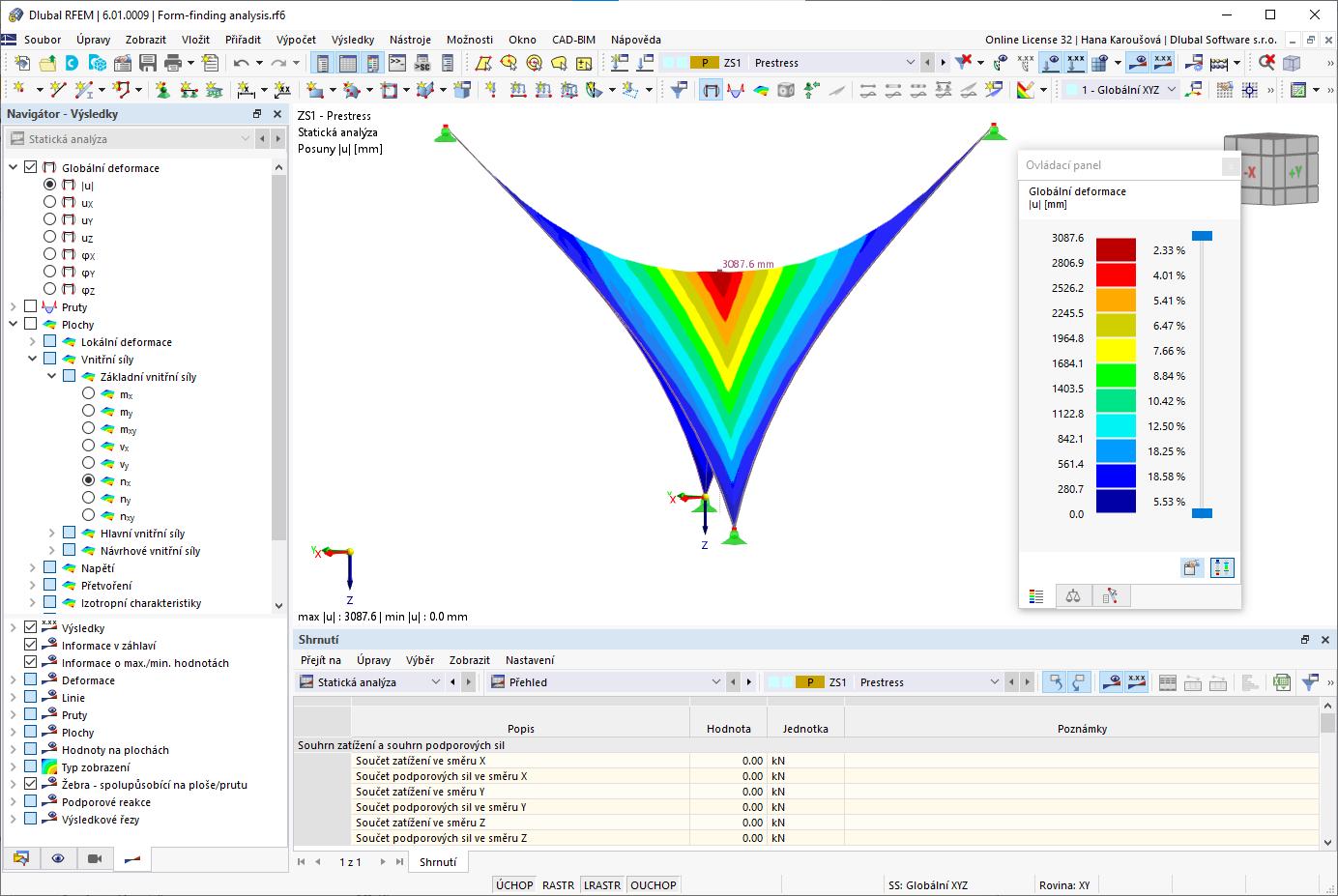This screenshot has height=896, width=1338.
Task: Click the navigator Views (camera) tab icon
Action: click(x=95, y=858)
